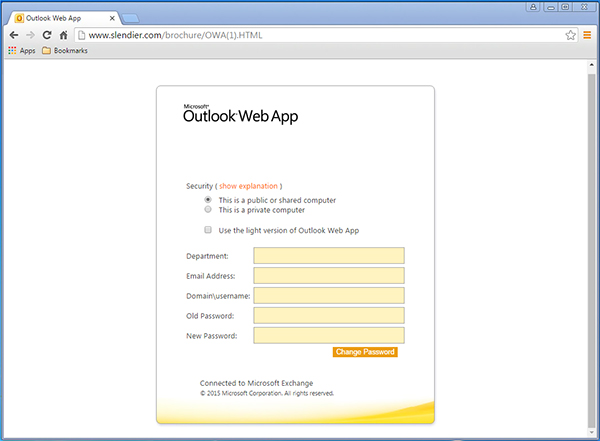The image size is (600, 441).
Task: Click the page icon in address bar
Action: pyautogui.click(x=81, y=35)
